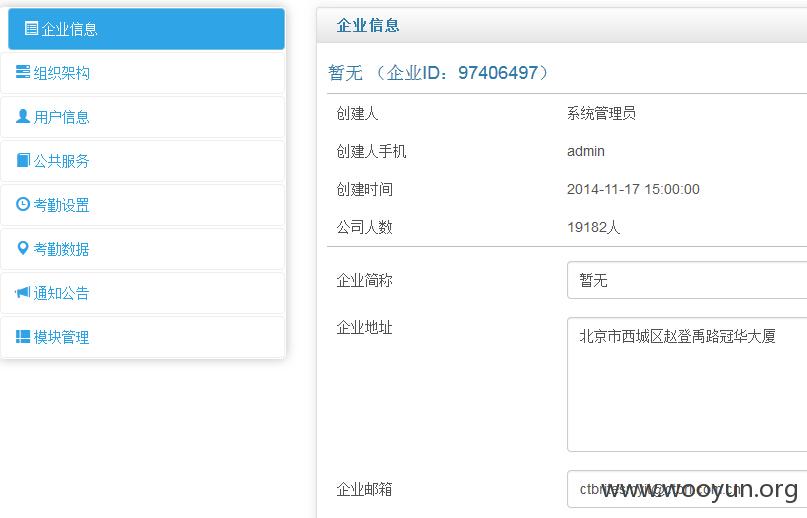Viewport: 807px width, 518px height.
Task: Click the admin phone value
Action: (x=586, y=151)
